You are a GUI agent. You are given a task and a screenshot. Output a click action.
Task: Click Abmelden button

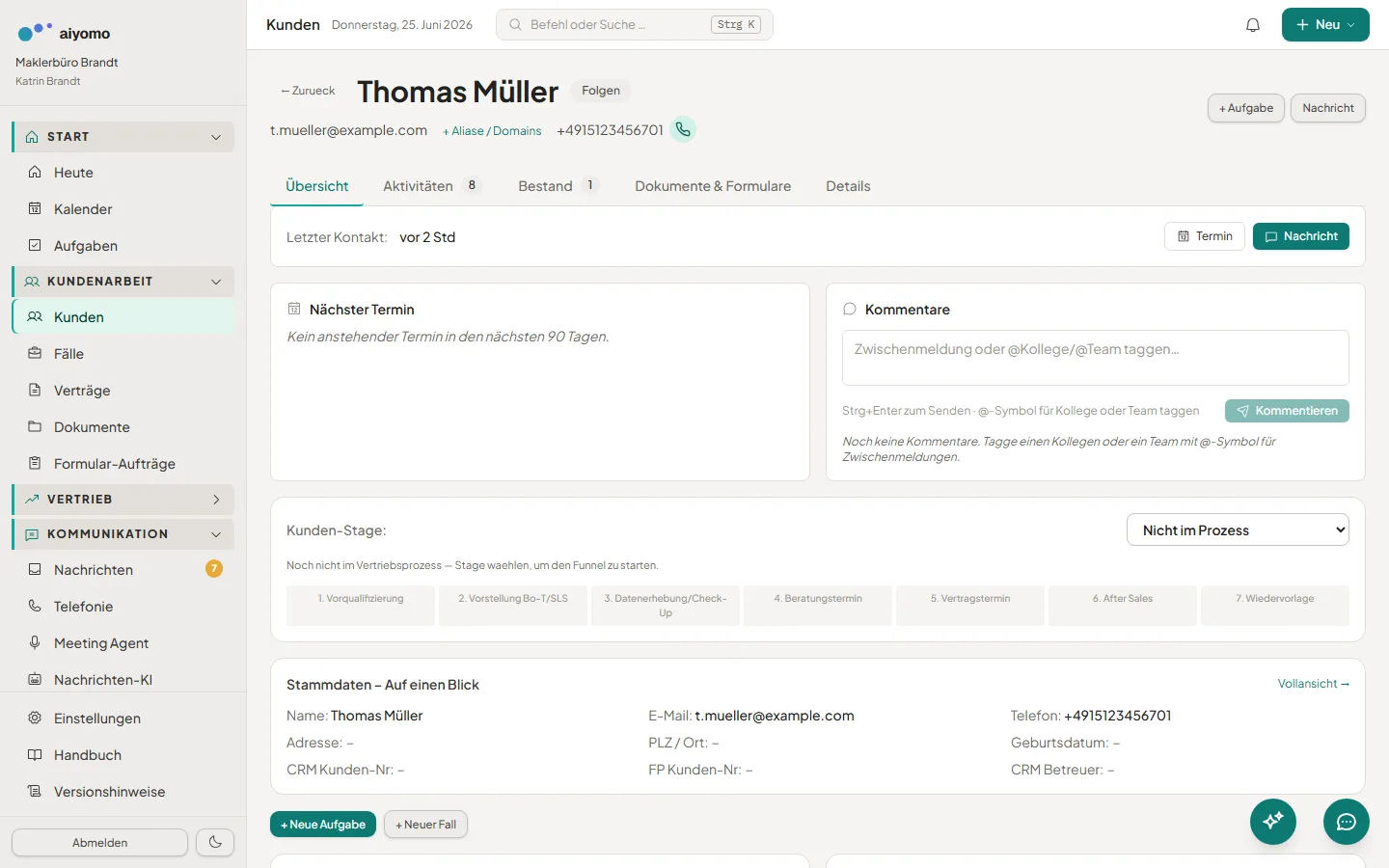tap(100, 842)
